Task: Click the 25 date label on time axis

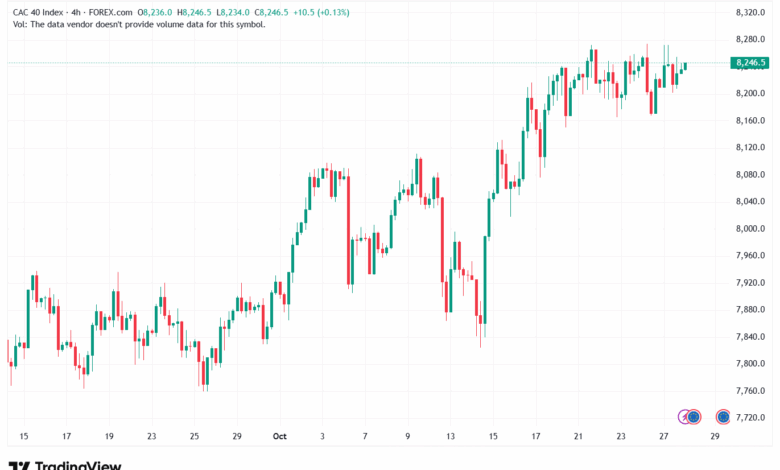Action: [193, 437]
